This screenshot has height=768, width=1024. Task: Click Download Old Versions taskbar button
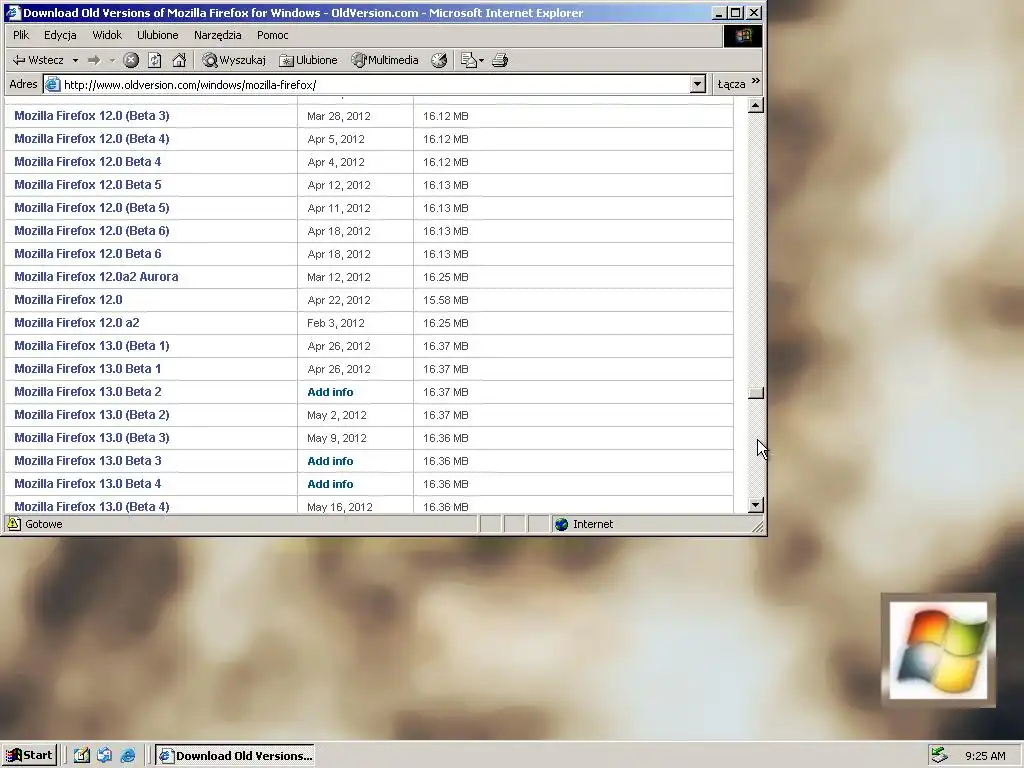click(x=235, y=756)
